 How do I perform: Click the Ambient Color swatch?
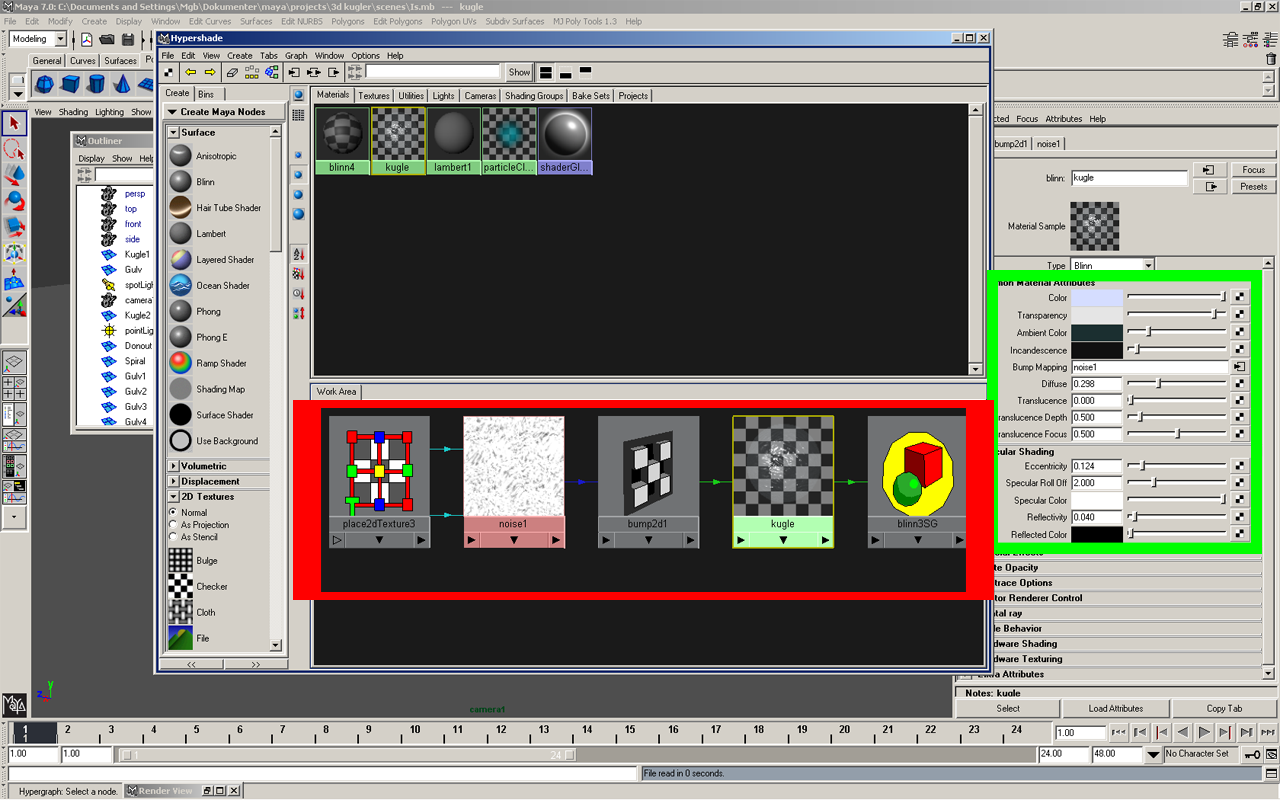(x=1097, y=332)
